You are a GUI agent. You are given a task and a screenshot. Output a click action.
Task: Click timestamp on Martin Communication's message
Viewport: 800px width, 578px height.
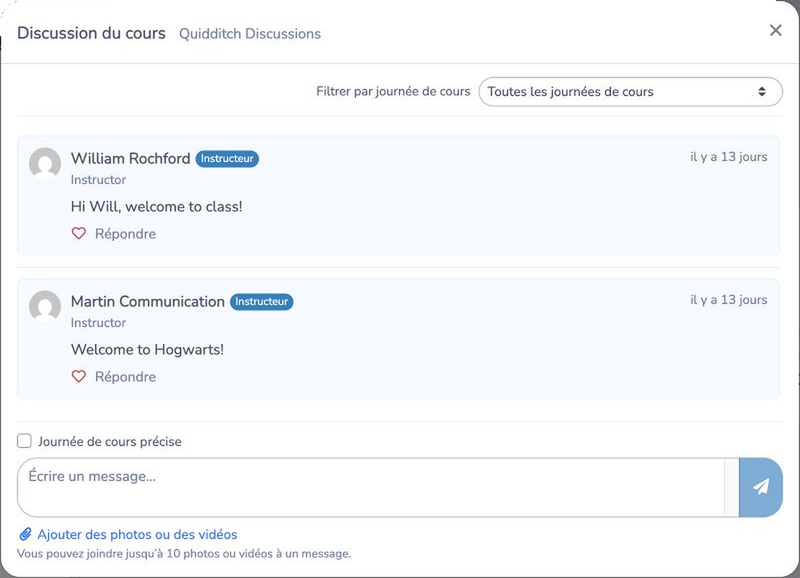729,300
